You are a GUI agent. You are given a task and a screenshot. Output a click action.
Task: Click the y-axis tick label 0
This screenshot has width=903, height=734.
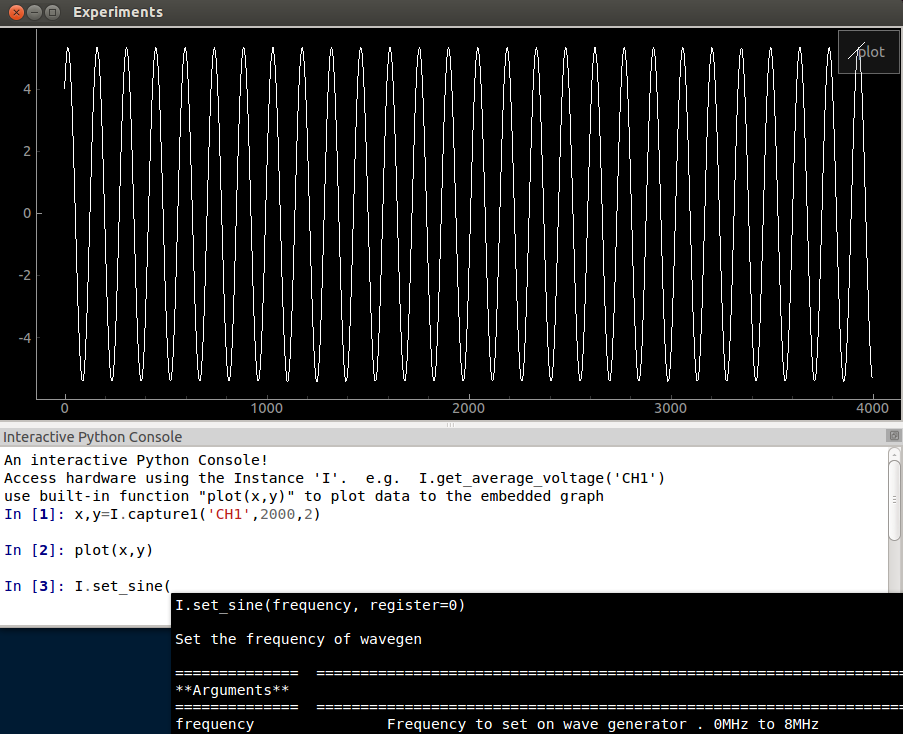coord(27,214)
